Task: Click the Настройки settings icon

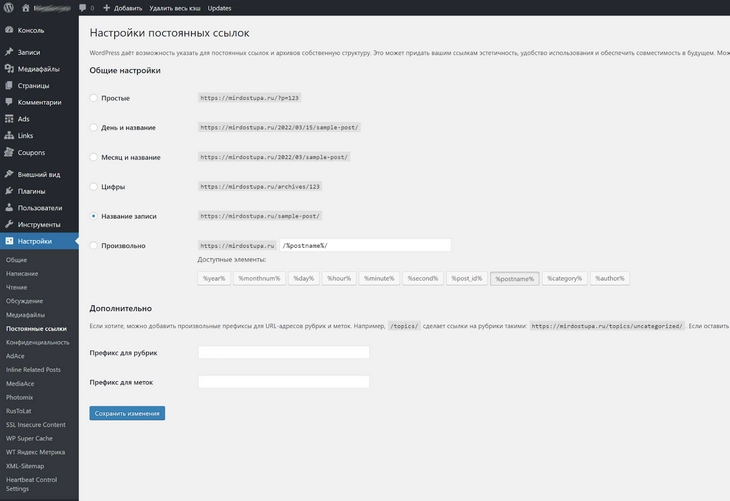Action: point(9,241)
